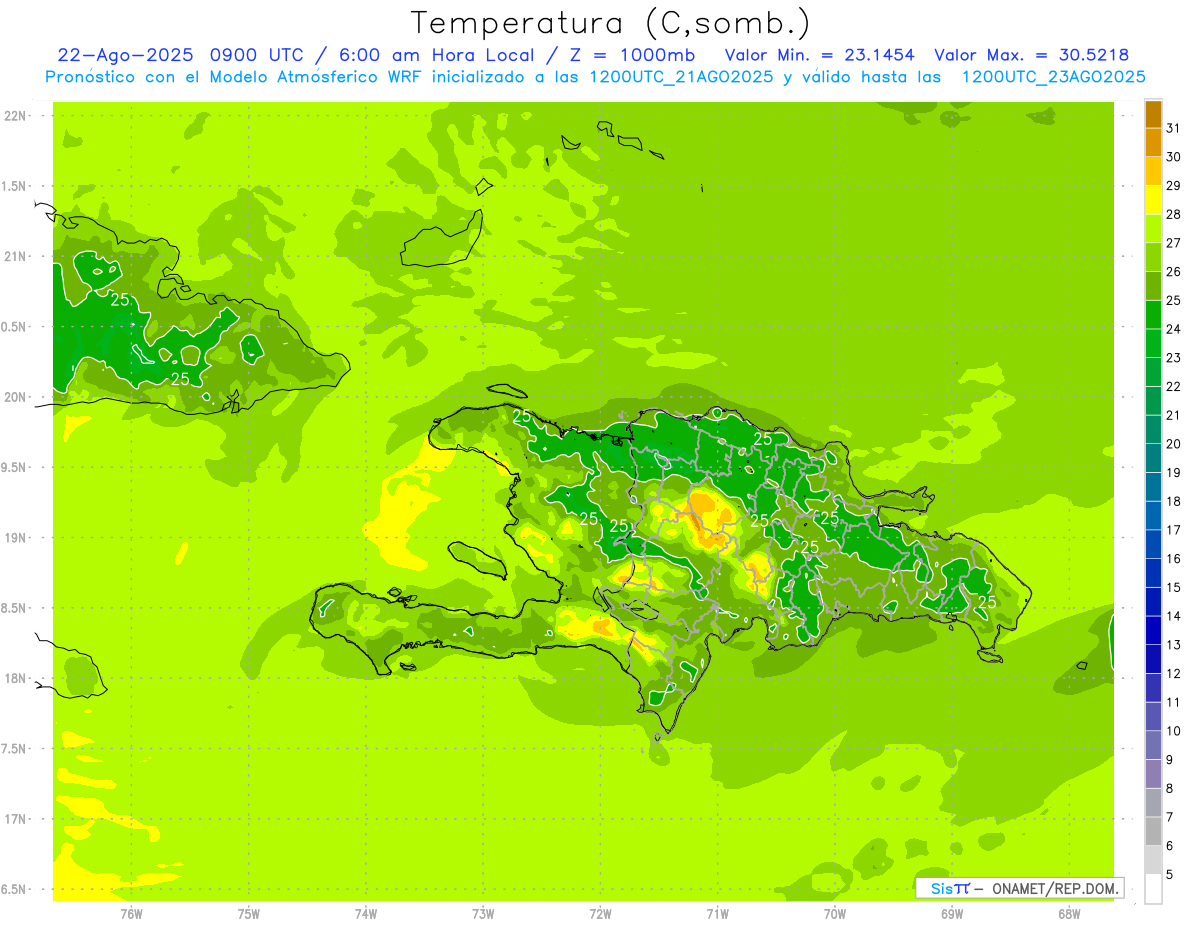Select the '8.5N' latitude tick label

[15, 608]
